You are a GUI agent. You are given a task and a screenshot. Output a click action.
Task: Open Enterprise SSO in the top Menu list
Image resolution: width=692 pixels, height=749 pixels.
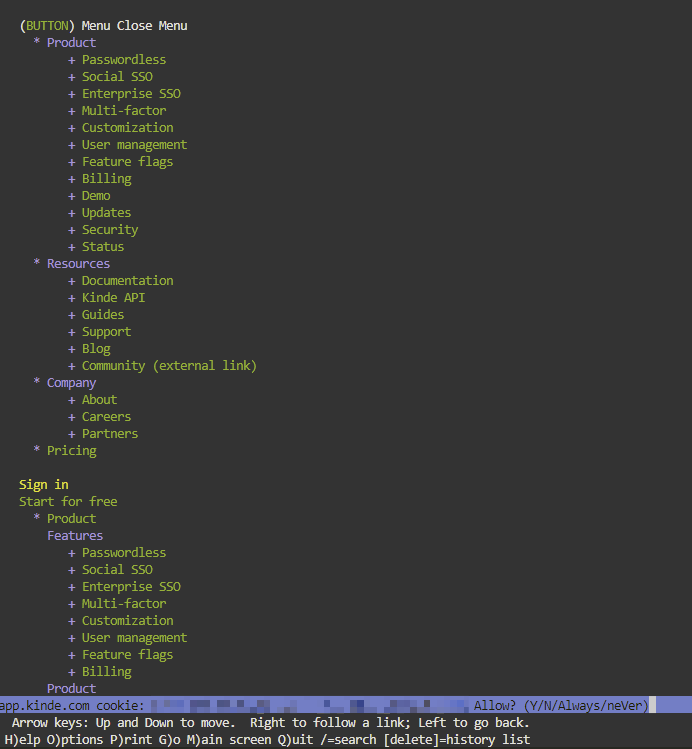[x=131, y=94]
